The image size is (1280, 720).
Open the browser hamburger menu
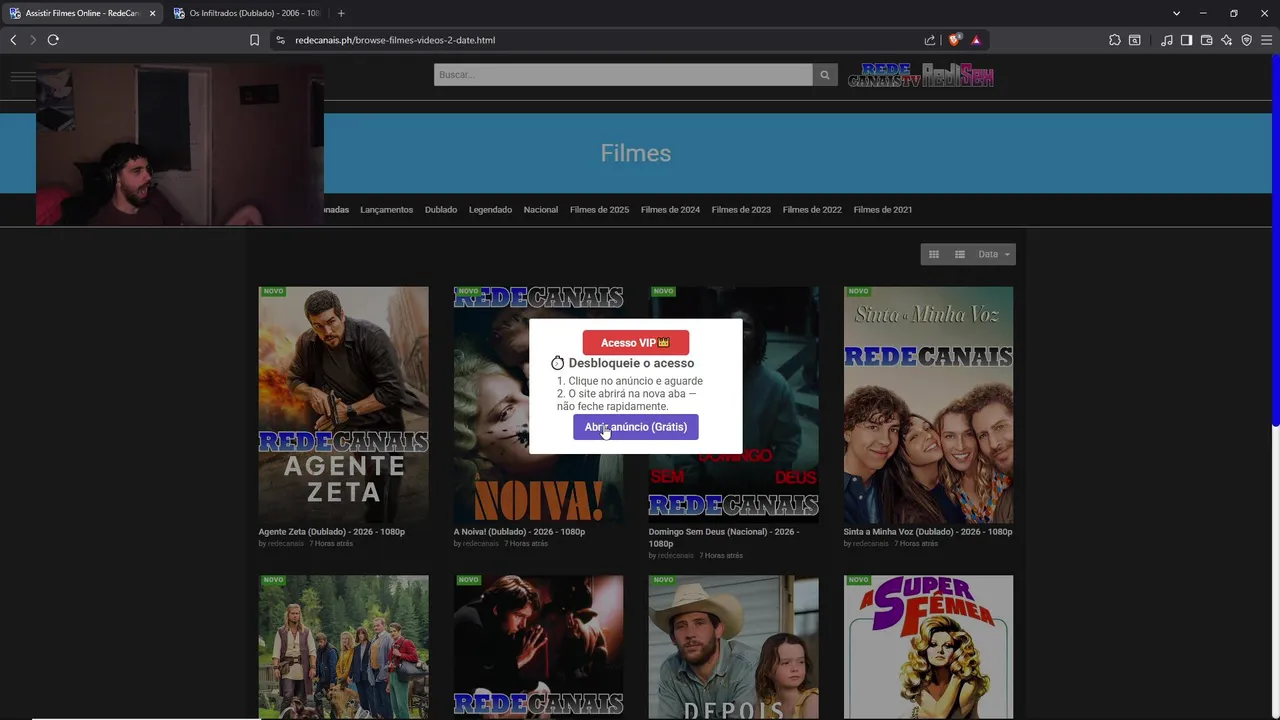[x=1266, y=40]
